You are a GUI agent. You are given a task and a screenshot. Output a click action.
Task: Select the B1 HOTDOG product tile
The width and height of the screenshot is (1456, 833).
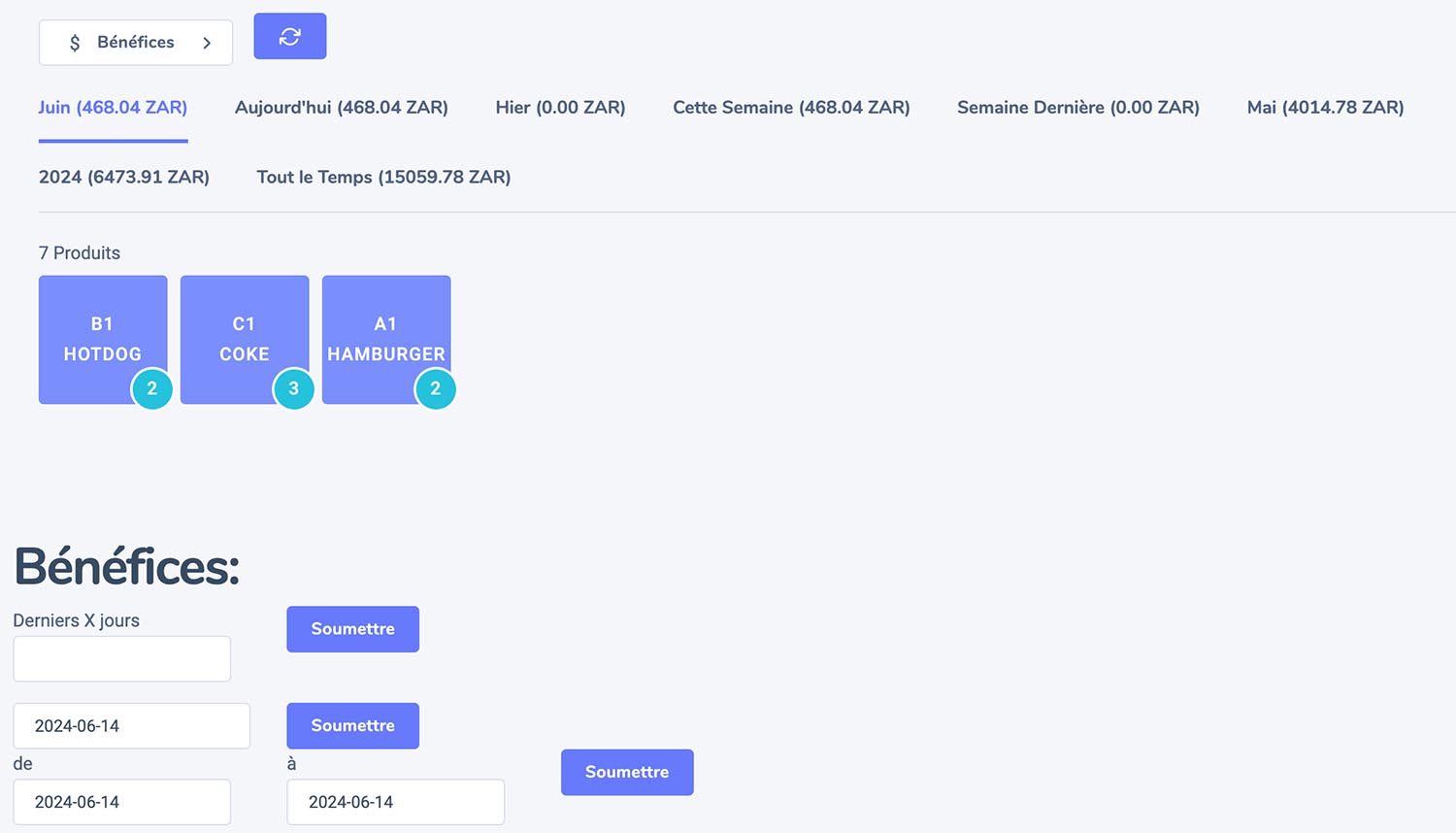pos(103,339)
